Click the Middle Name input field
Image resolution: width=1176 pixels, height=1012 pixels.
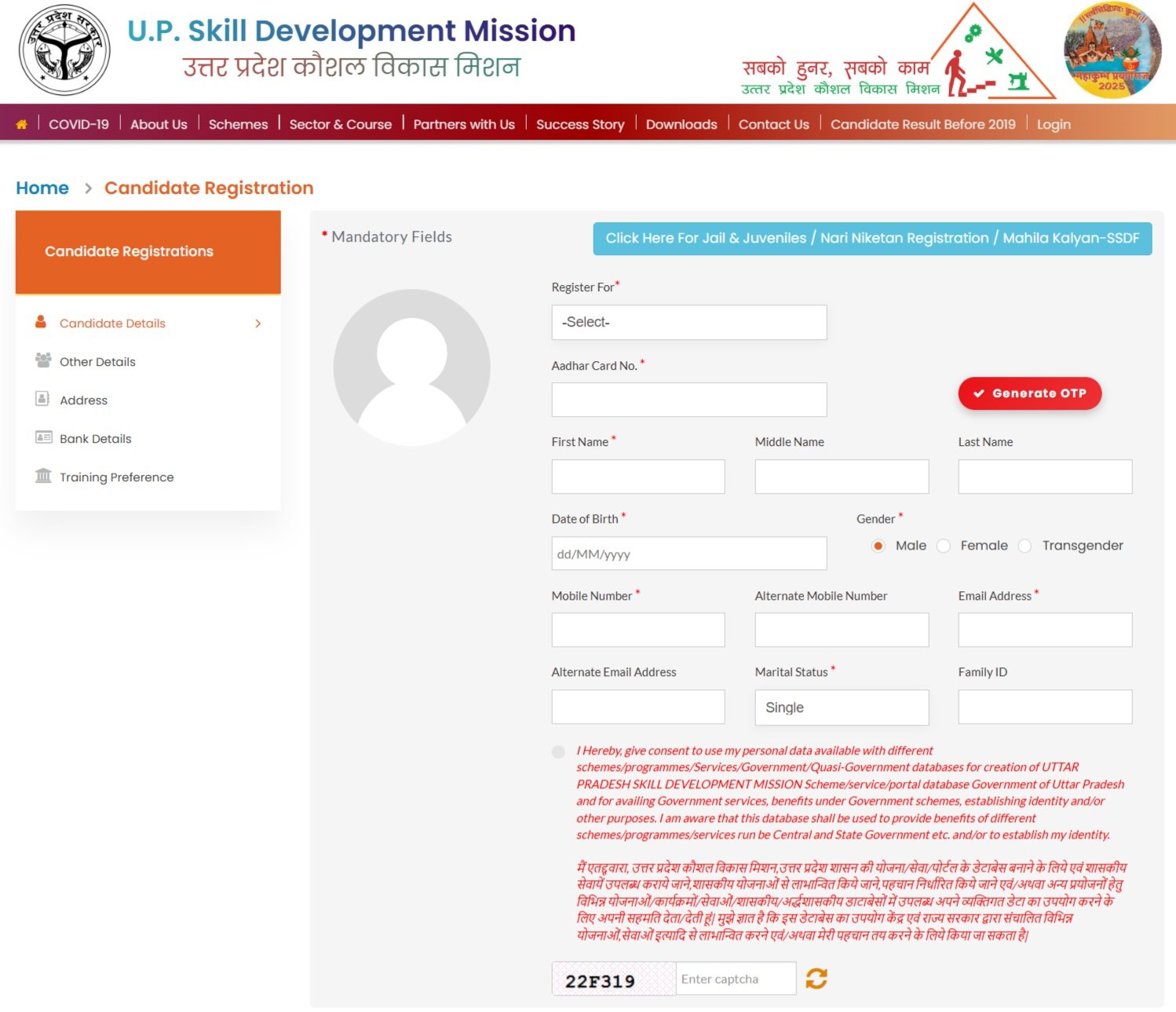842,477
